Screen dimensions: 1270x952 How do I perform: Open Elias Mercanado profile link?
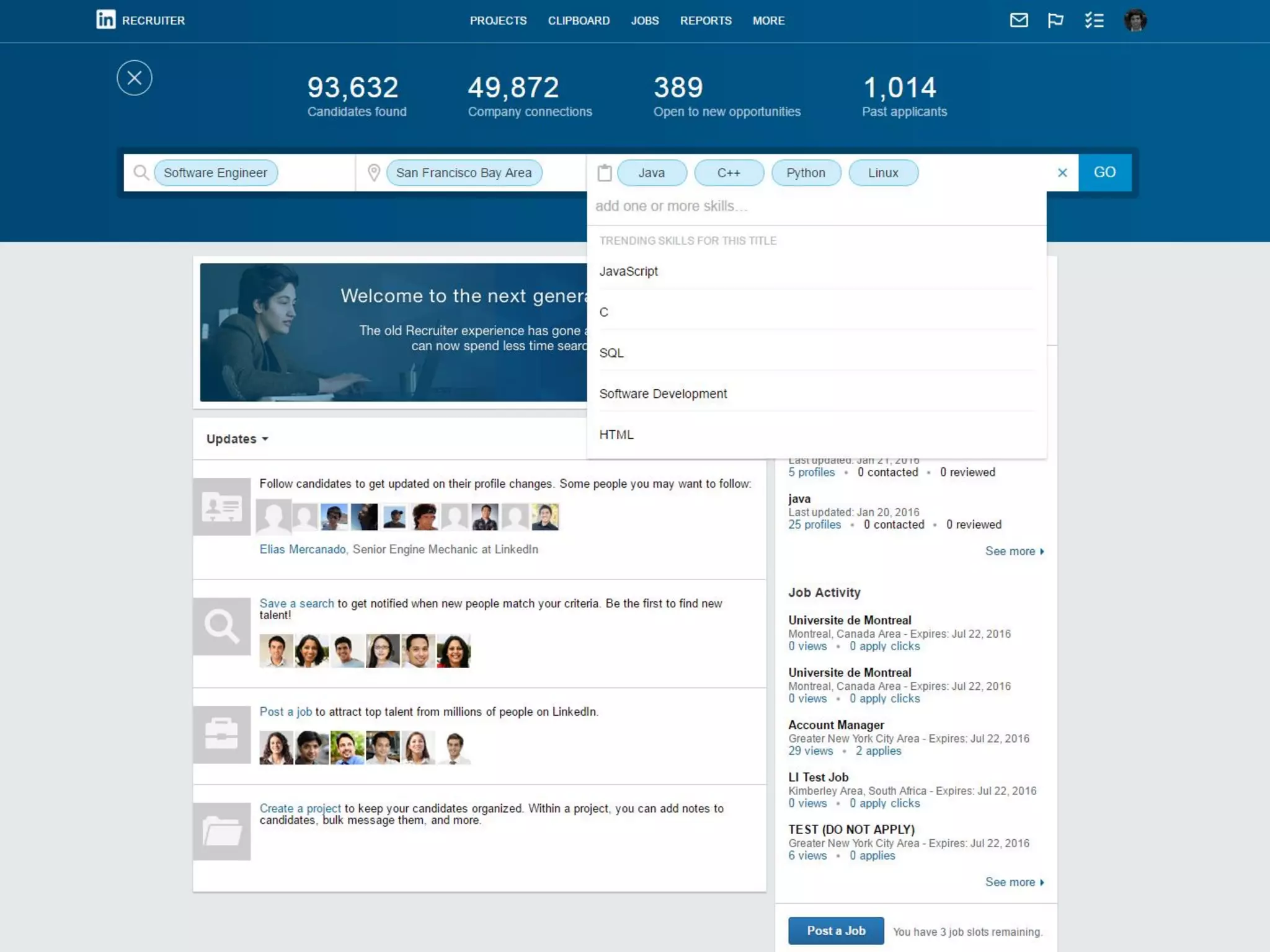coord(303,549)
